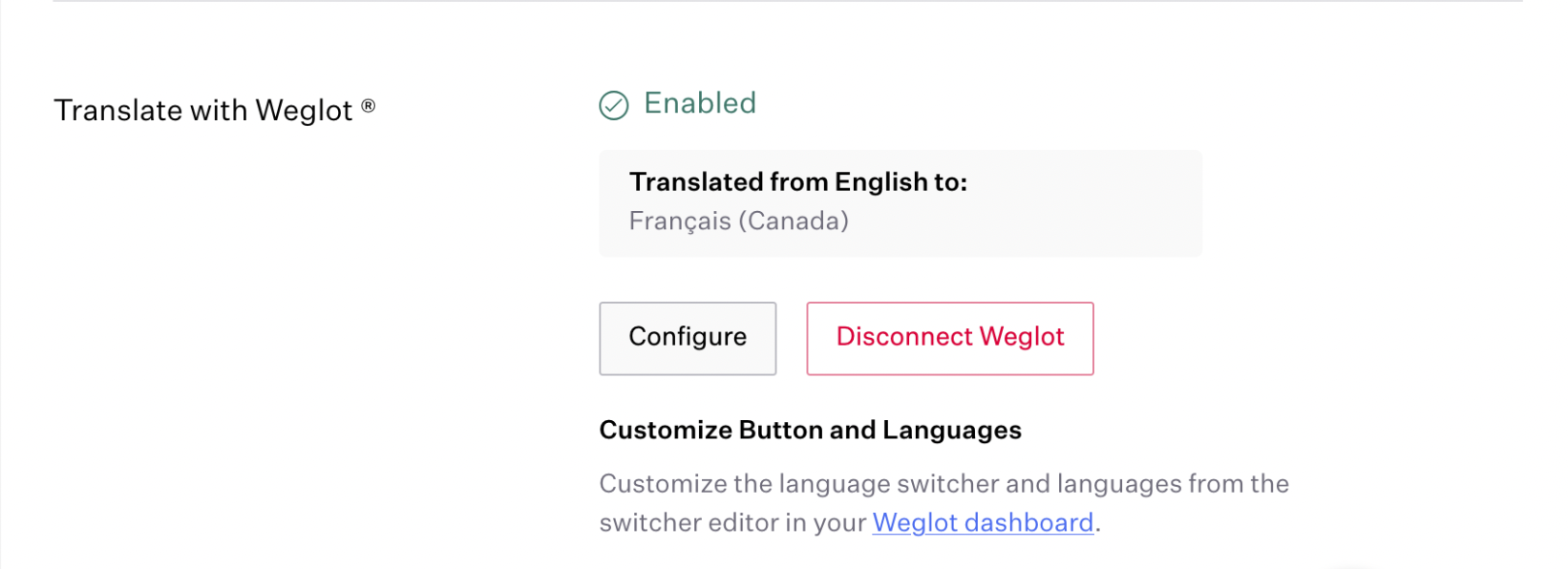Turn off translation via Disconnect Weglot button
Viewport: 1568px width, 569px height.
(x=949, y=338)
